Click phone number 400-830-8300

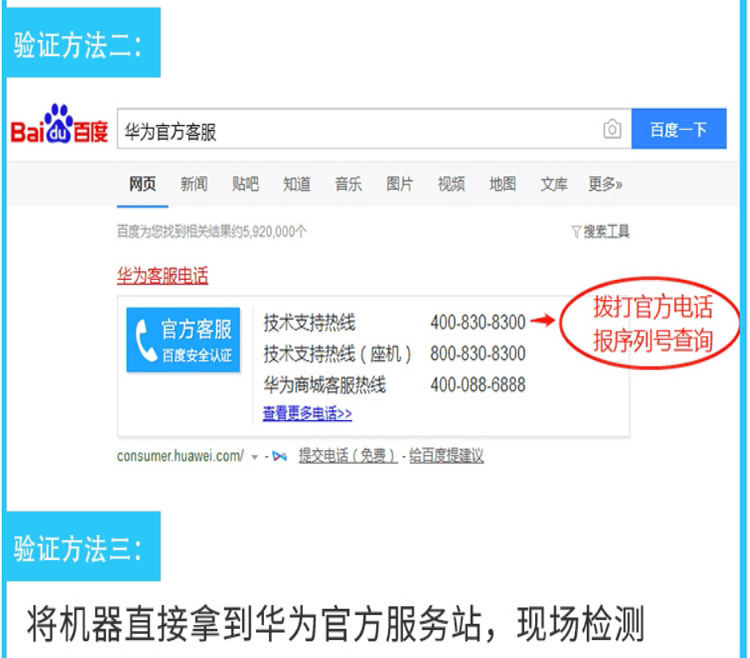tap(478, 323)
